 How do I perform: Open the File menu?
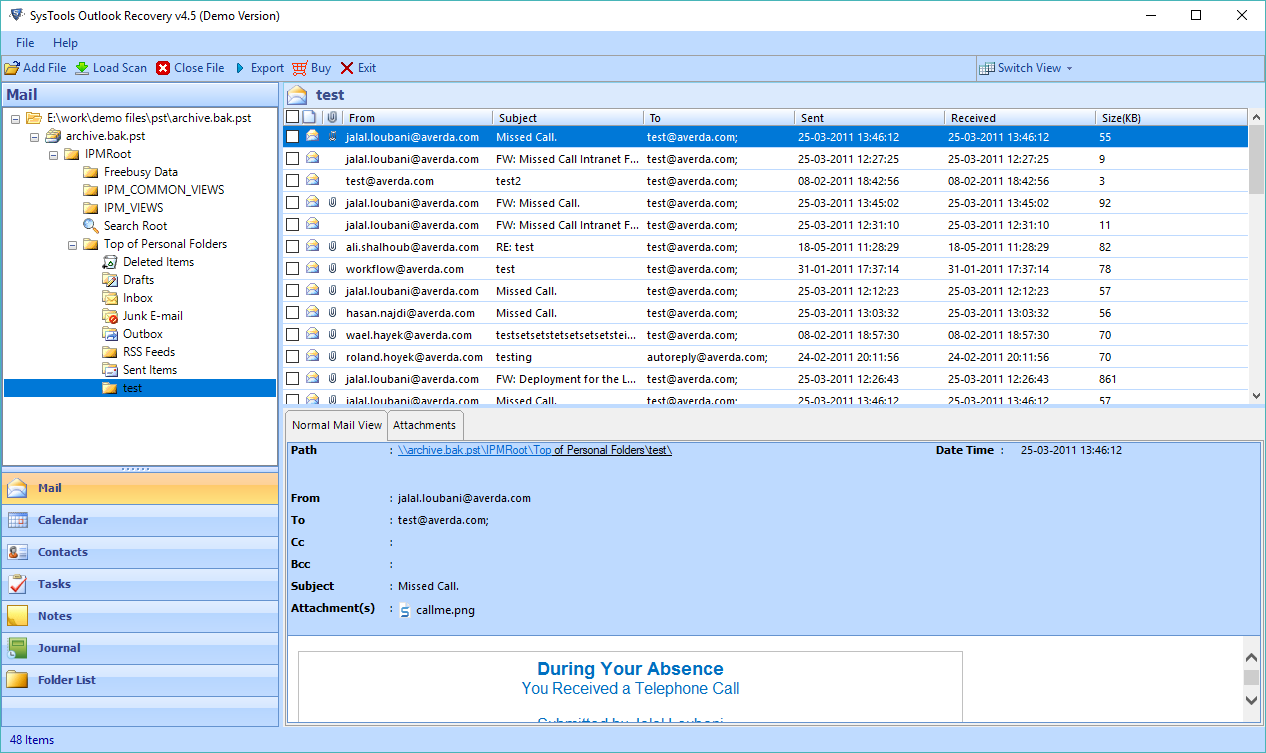(x=25, y=43)
